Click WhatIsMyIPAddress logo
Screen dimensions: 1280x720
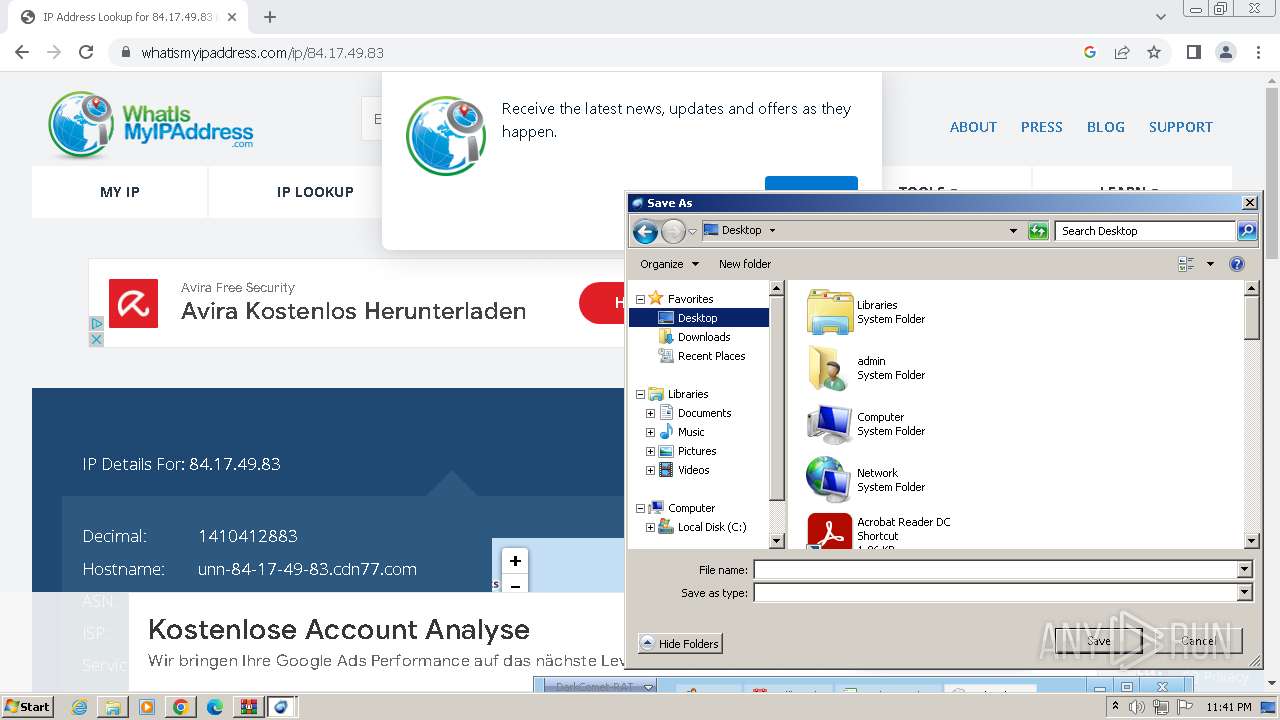point(150,125)
